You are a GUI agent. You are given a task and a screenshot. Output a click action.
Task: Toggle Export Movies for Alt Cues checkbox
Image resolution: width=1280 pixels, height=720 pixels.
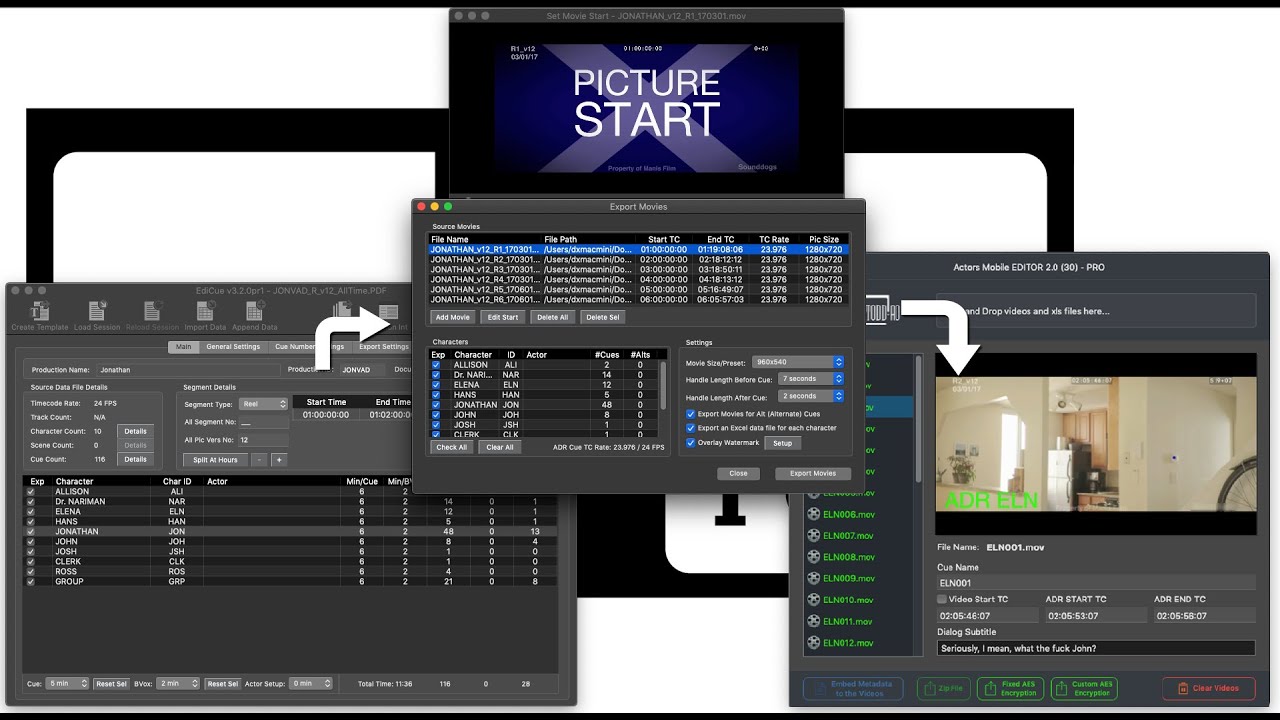pyautogui.click(x=690, y=414)
